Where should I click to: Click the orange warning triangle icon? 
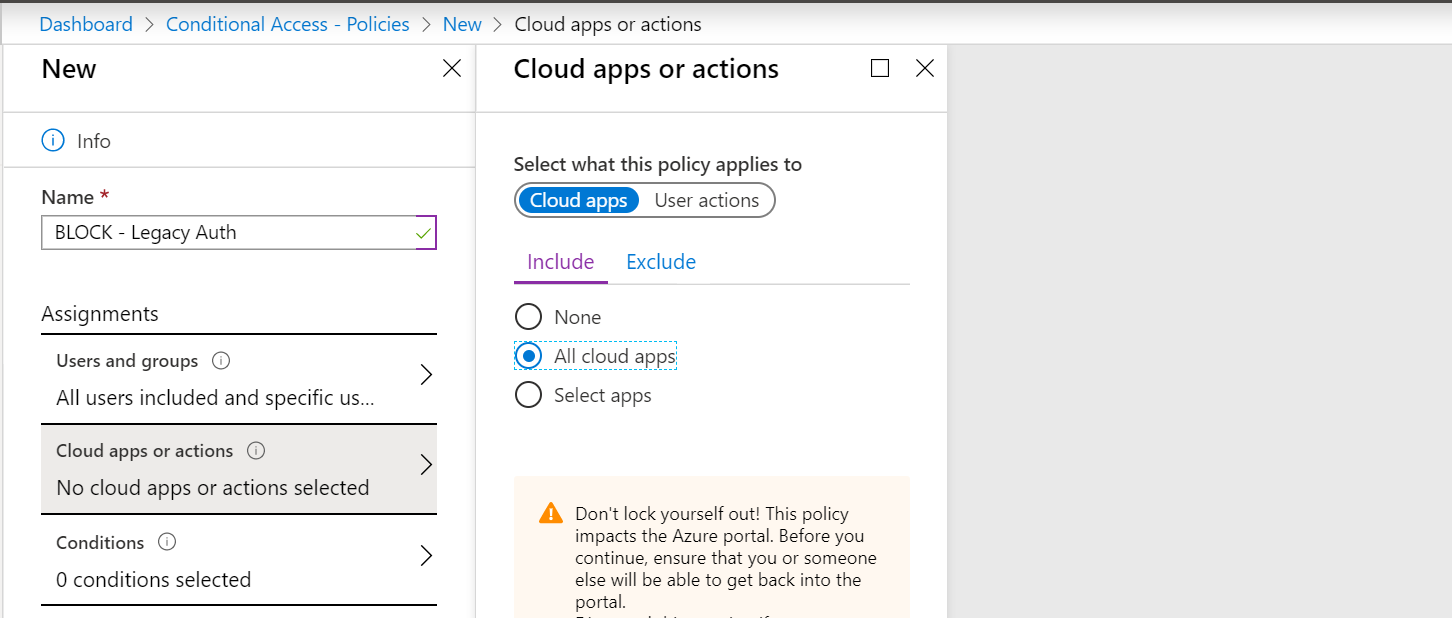point(551,514)
